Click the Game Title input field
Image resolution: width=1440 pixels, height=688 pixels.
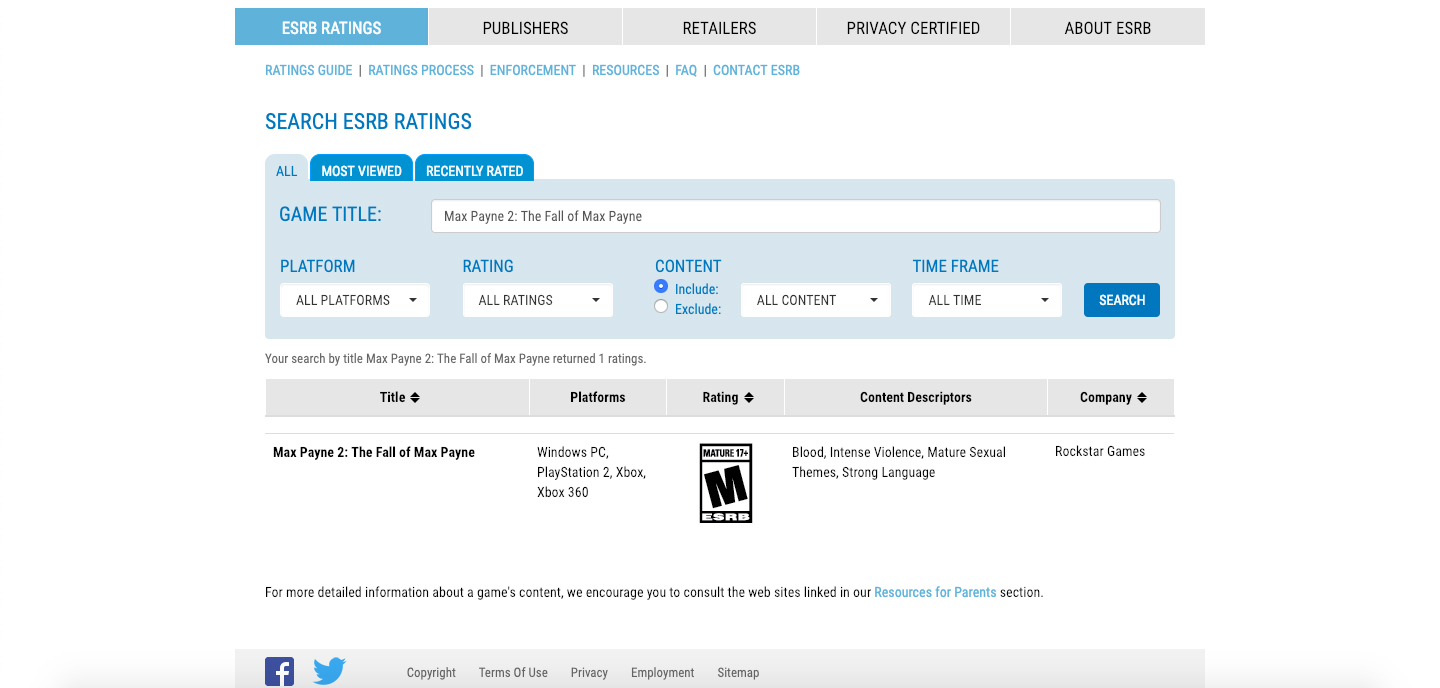(795, 216)
